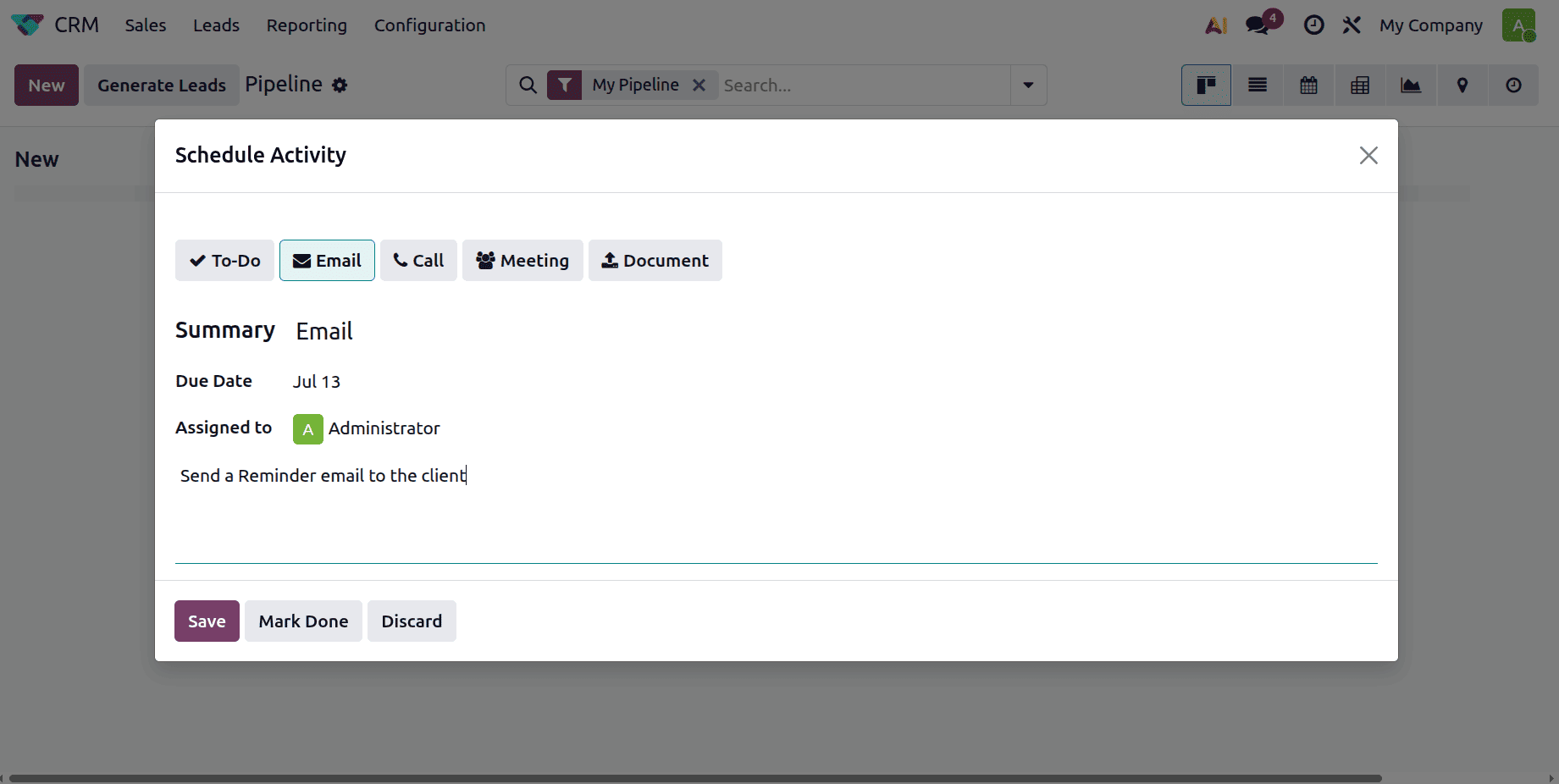Screen dimensions: 1559x784
Task: Click the New button in Pipeline
Action: pos(47,86)
